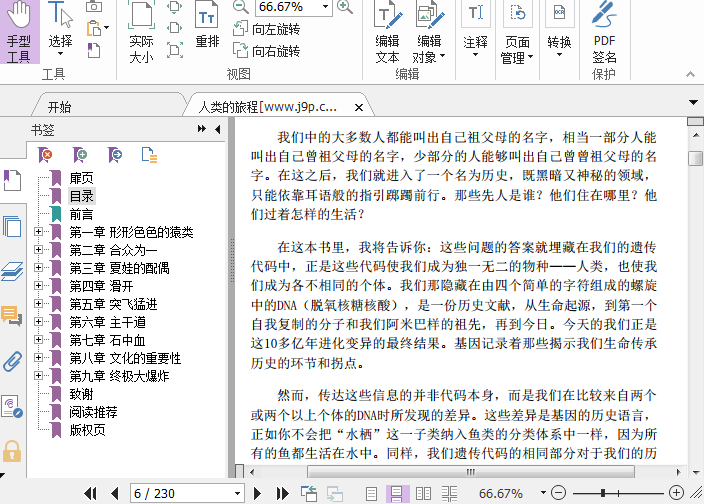Select 第七章 石中血 bookmark text
704x504 pixels.
pos(107,340)
